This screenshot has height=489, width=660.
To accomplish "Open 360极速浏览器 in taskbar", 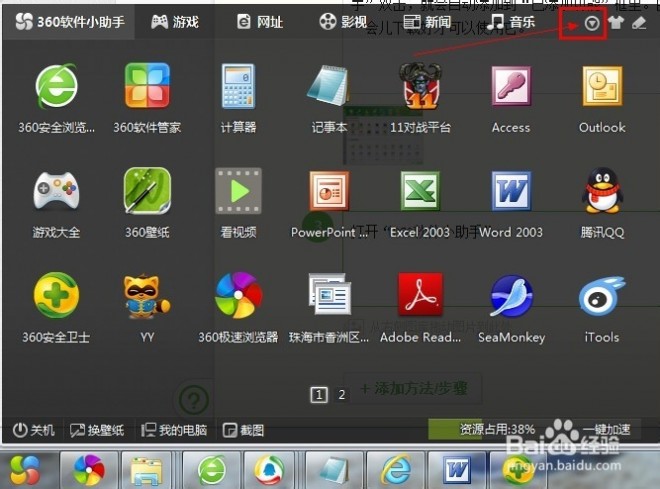I will pyautogui.click(x=89, y=469).
